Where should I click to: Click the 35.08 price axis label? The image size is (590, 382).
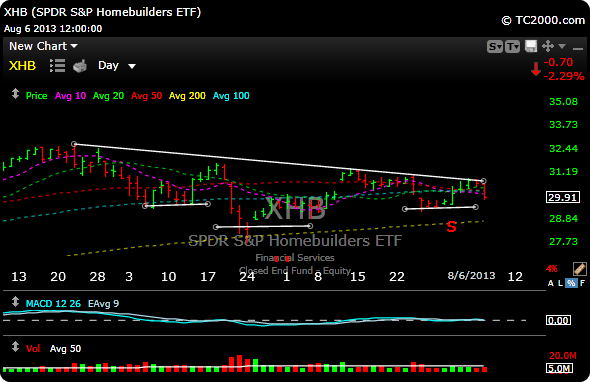(563, 102)
